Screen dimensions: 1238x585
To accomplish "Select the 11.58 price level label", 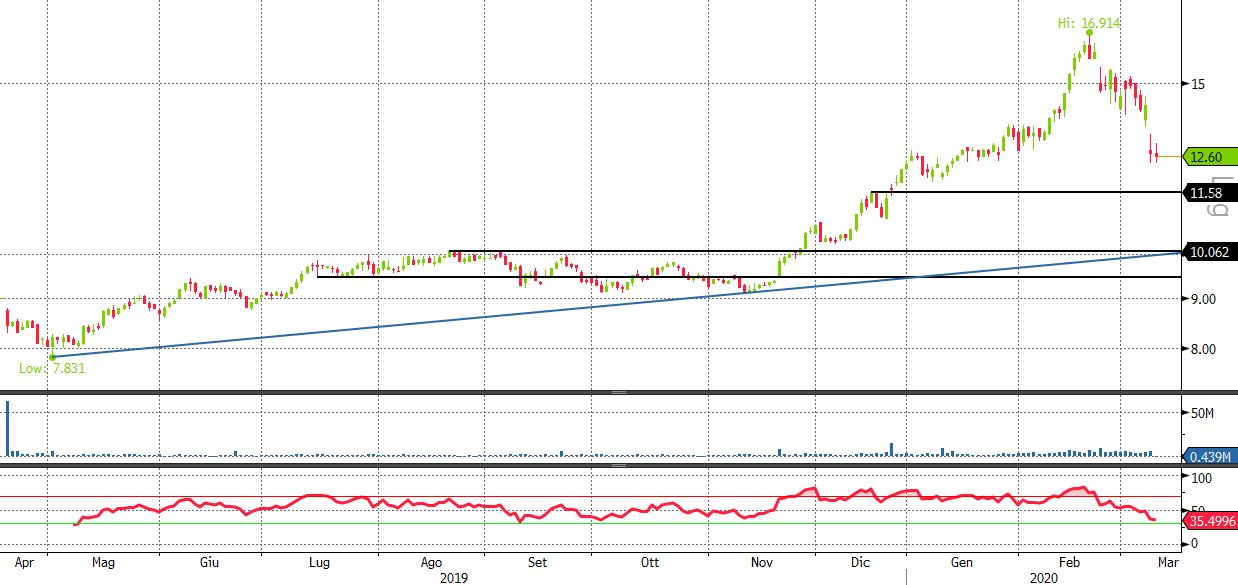I will click(1210, 192).
